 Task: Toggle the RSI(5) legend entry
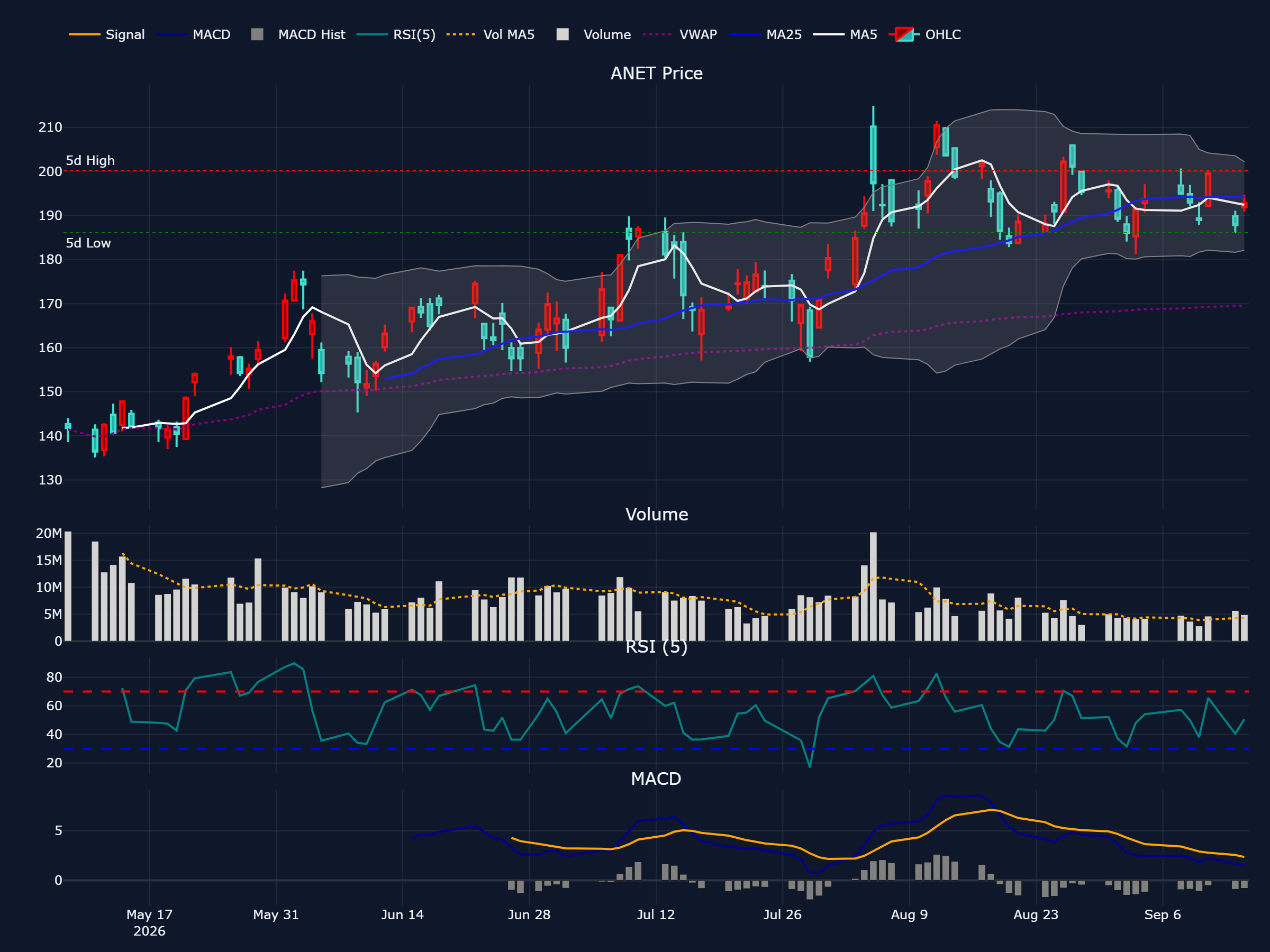(x=396, y=34)
